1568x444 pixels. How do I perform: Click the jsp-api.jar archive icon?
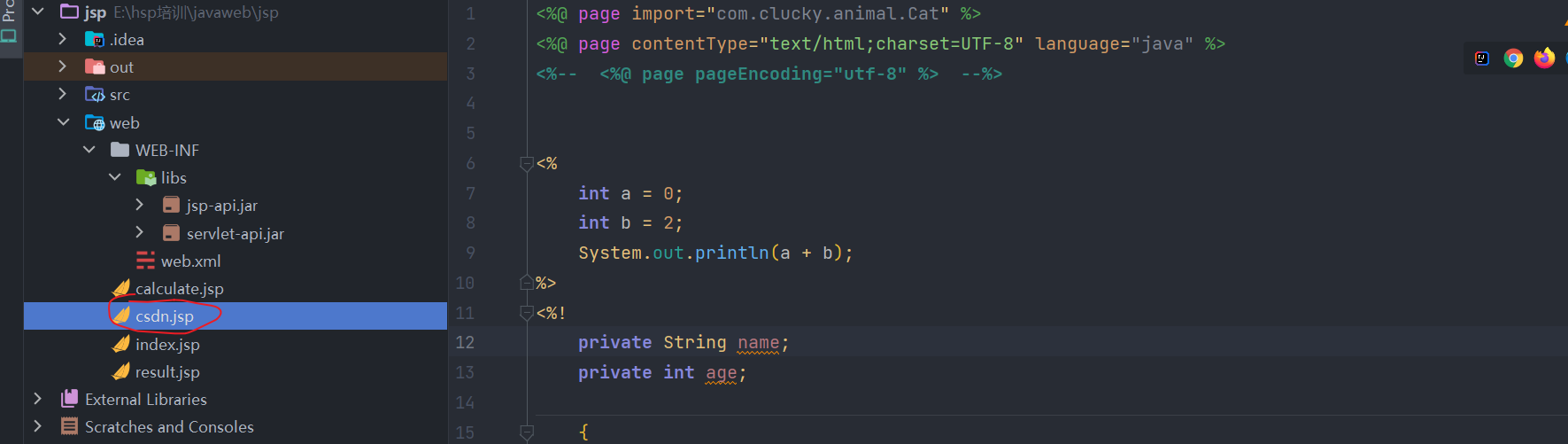click(172, 205)
